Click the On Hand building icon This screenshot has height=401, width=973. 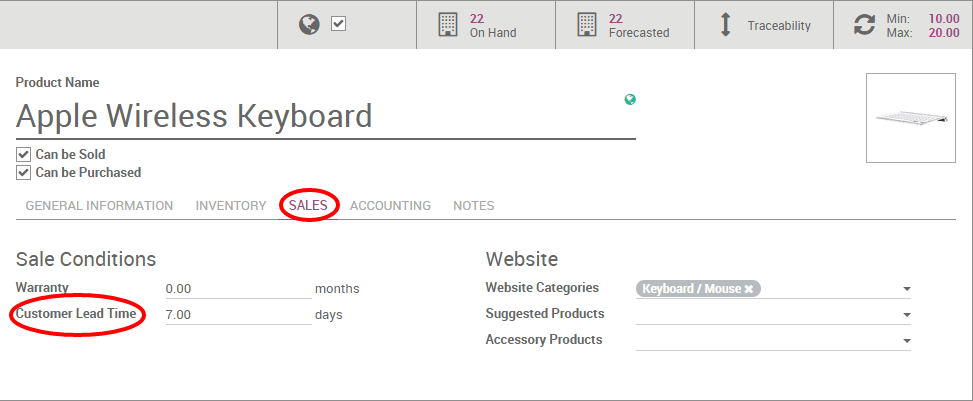click(448, 25)
